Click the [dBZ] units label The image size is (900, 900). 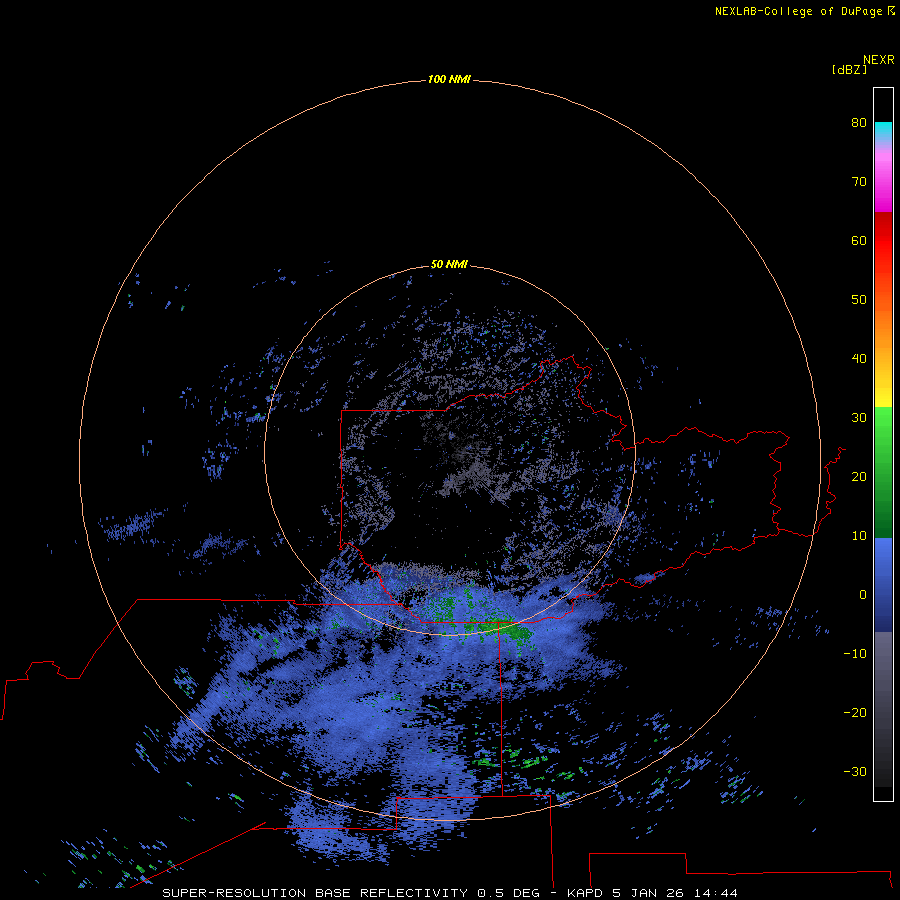tap(849, 69)
